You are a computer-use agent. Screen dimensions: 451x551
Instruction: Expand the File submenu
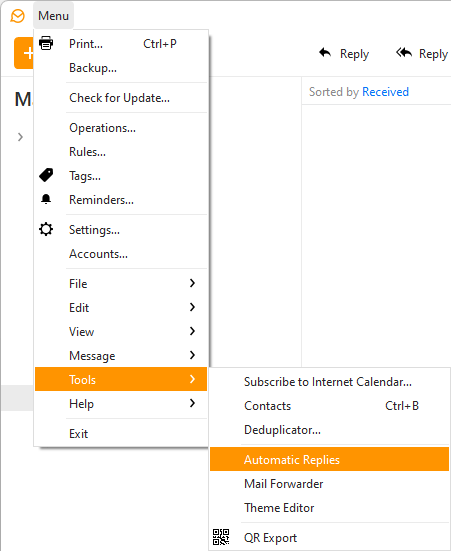point(121,283)
